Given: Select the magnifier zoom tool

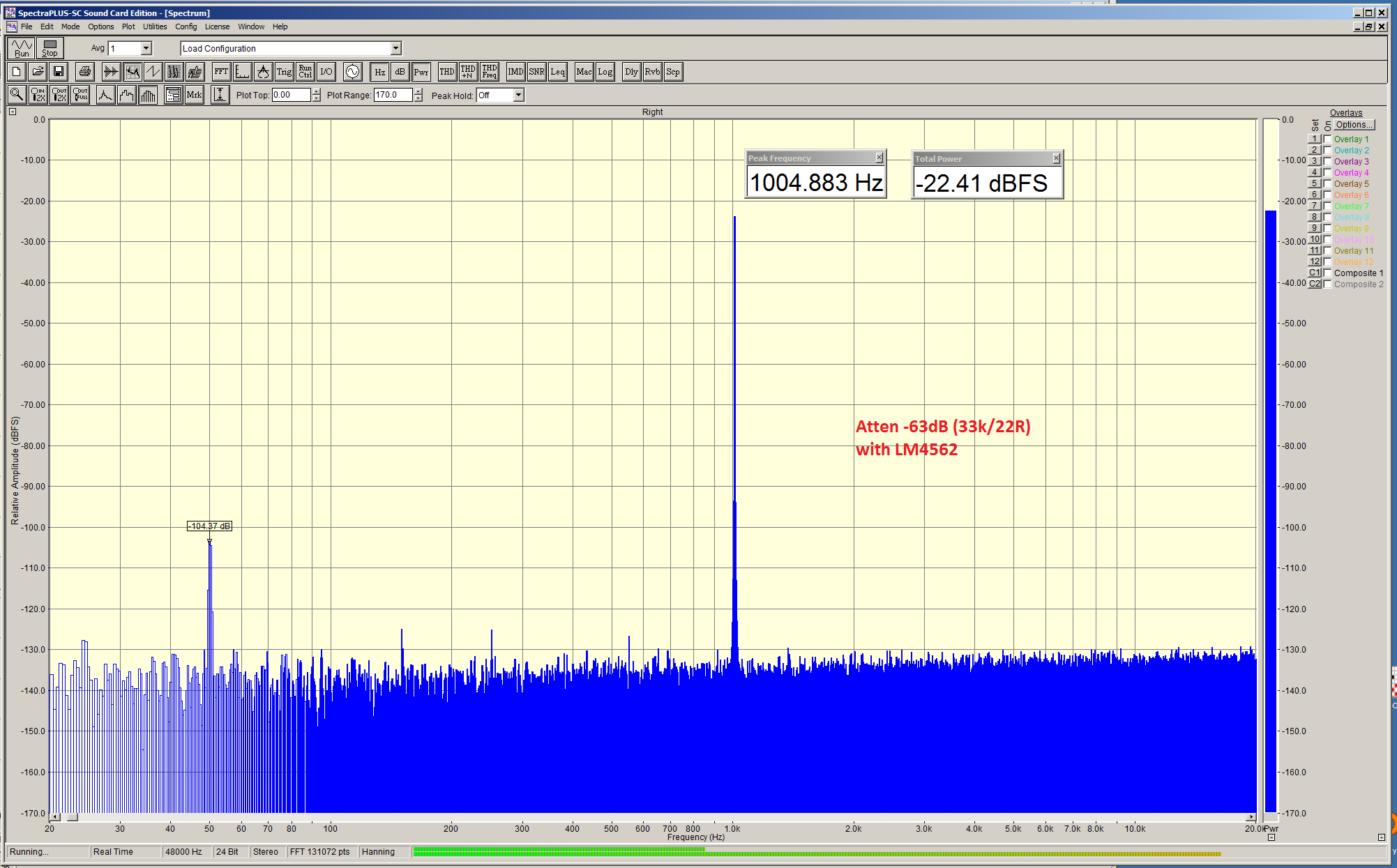Looking at the screenshot, I should click(17, 95).
